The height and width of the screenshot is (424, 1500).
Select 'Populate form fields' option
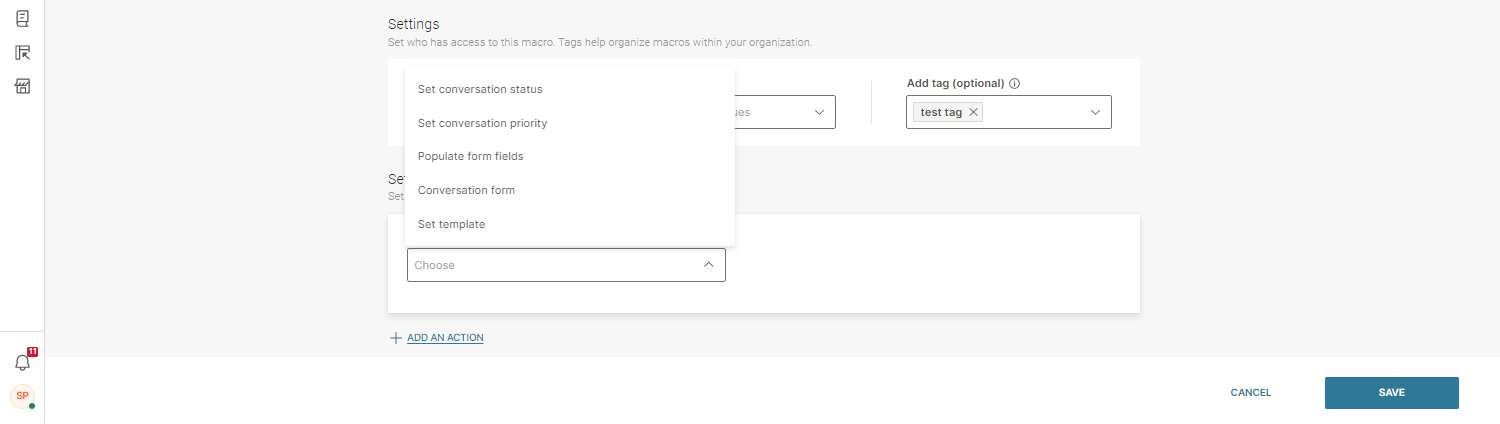470,156
